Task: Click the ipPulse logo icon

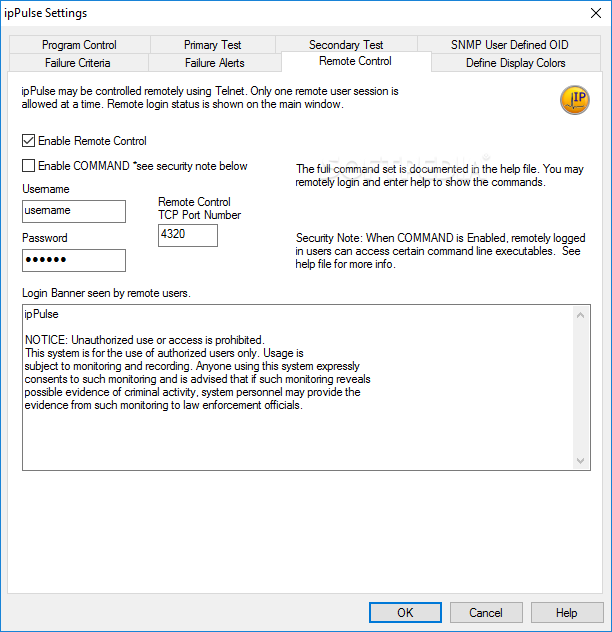Action: coord(575,100)
